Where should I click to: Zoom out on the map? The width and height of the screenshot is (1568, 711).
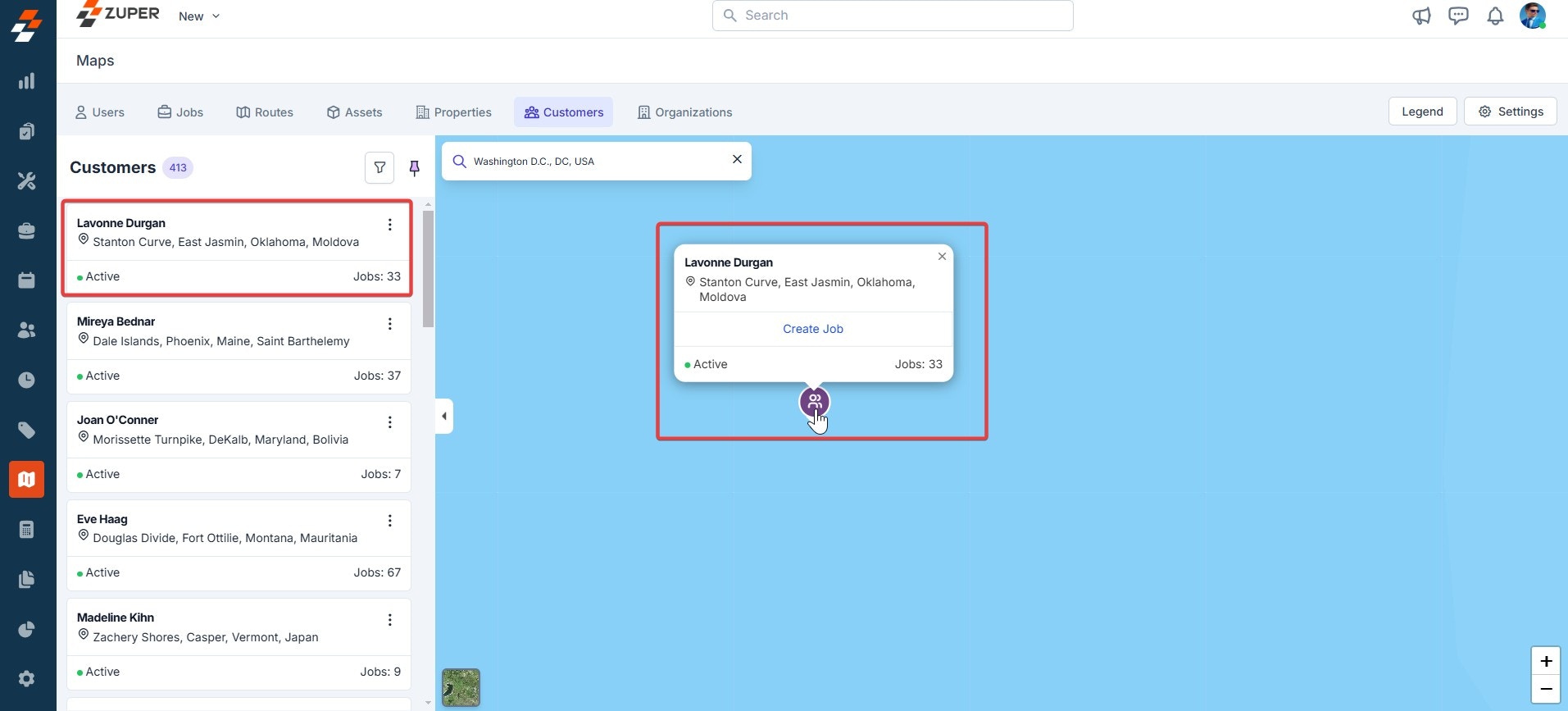(x=1546, y=690)
